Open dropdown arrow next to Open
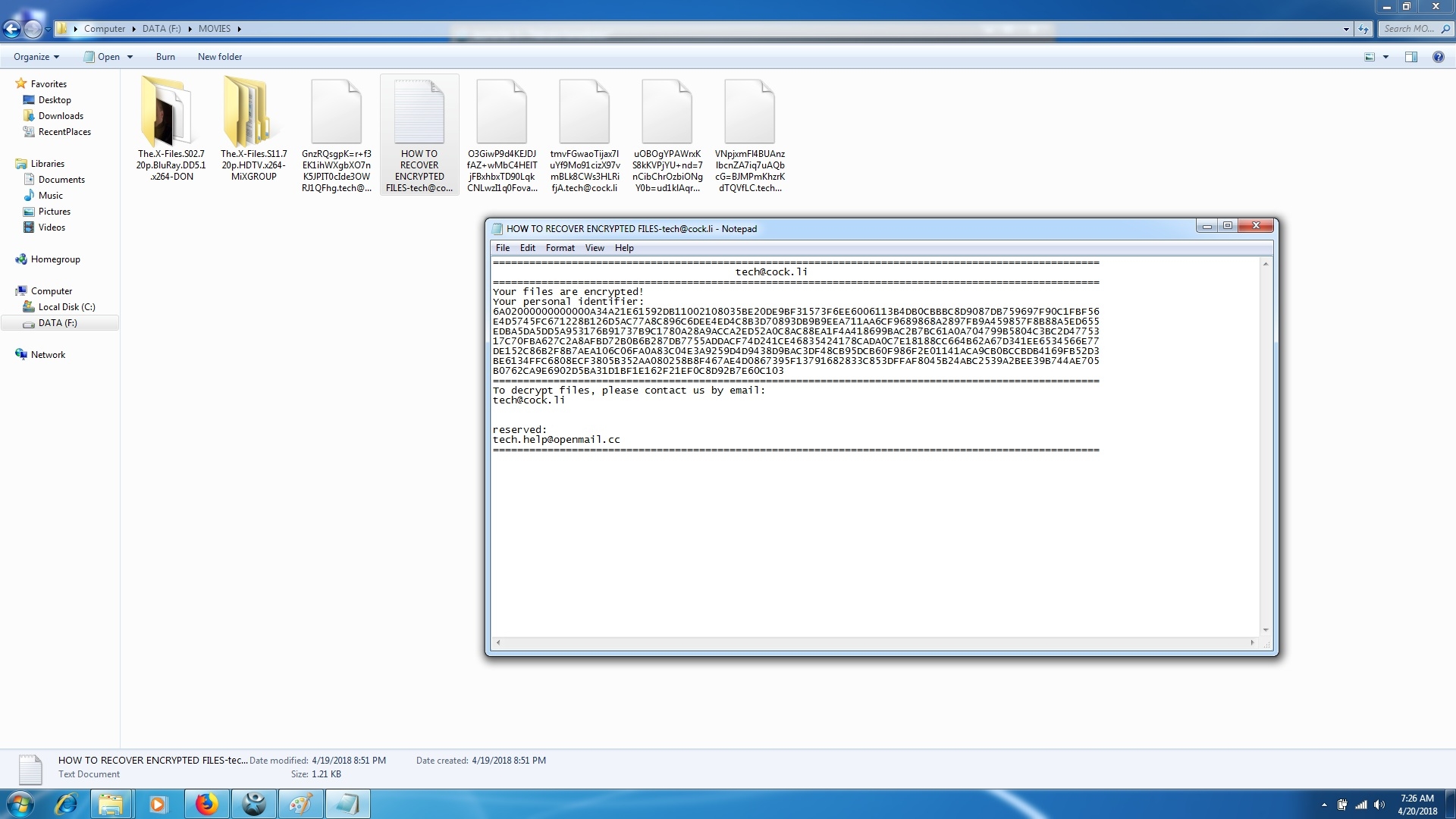1456x819 pixels. pyautogui.click(x=130, y=57)
